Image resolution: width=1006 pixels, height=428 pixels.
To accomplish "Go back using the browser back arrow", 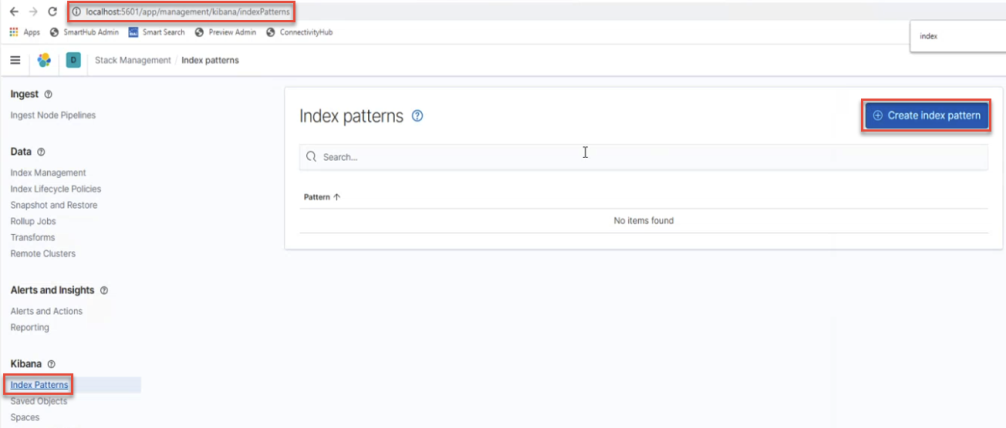I will (x=12, y=11).
